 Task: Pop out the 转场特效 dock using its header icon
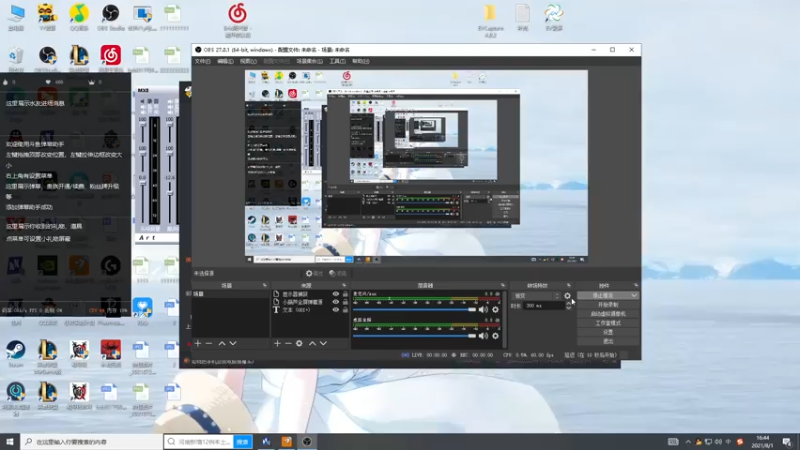(x=568, y=285)
